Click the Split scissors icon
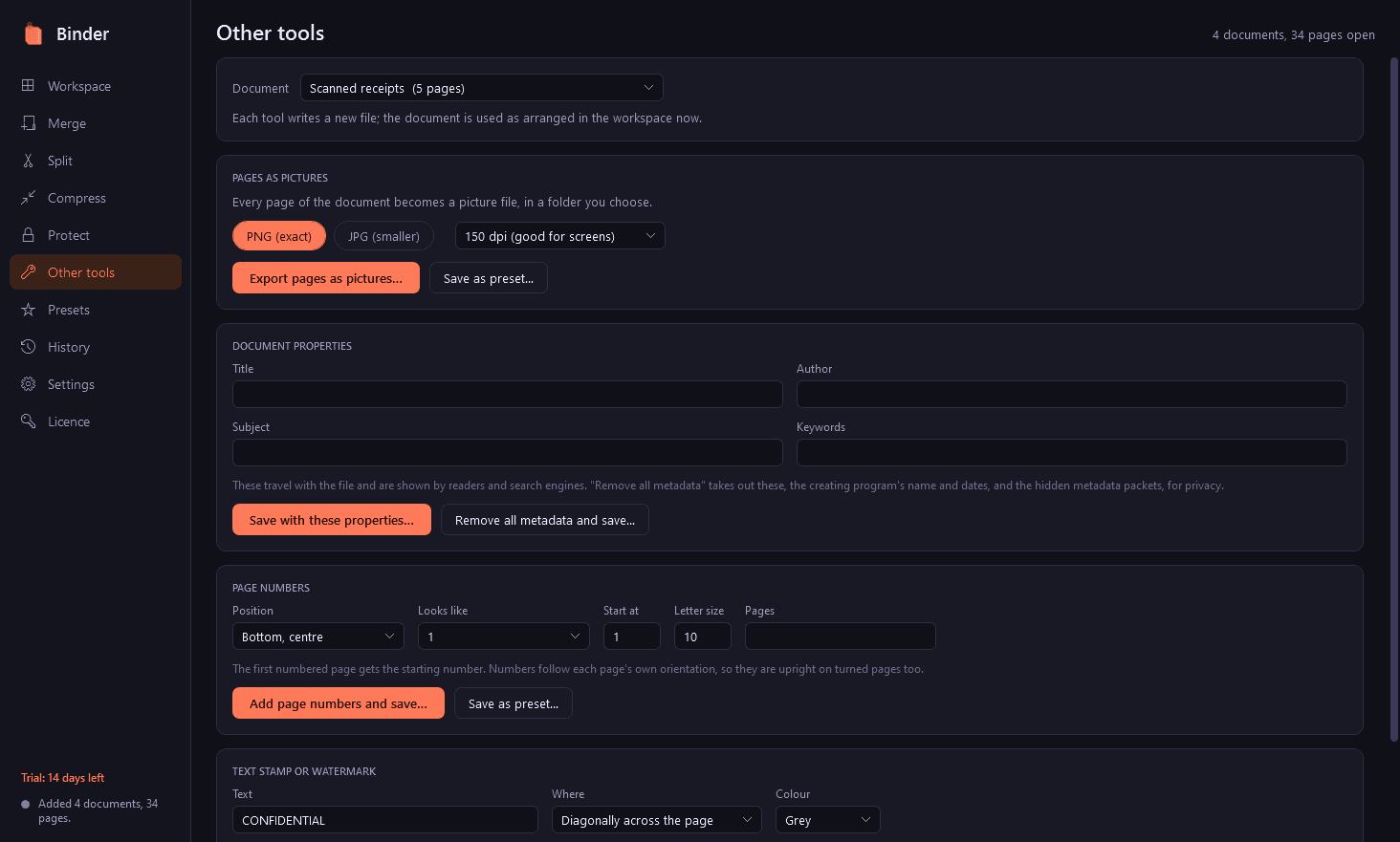Screen dimensions: 1400x842 point(28,161)
